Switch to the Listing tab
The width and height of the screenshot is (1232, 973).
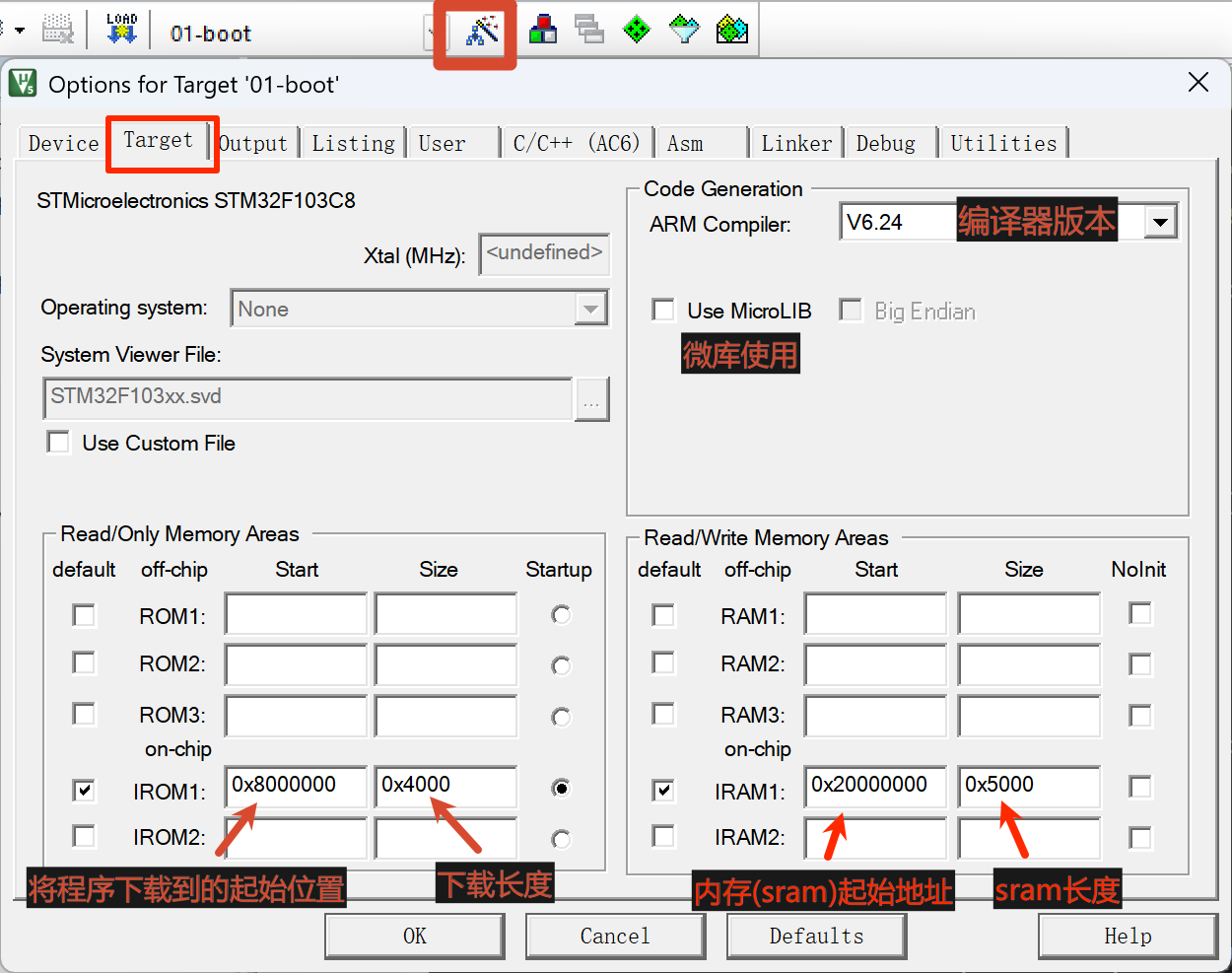pos(353,143)
